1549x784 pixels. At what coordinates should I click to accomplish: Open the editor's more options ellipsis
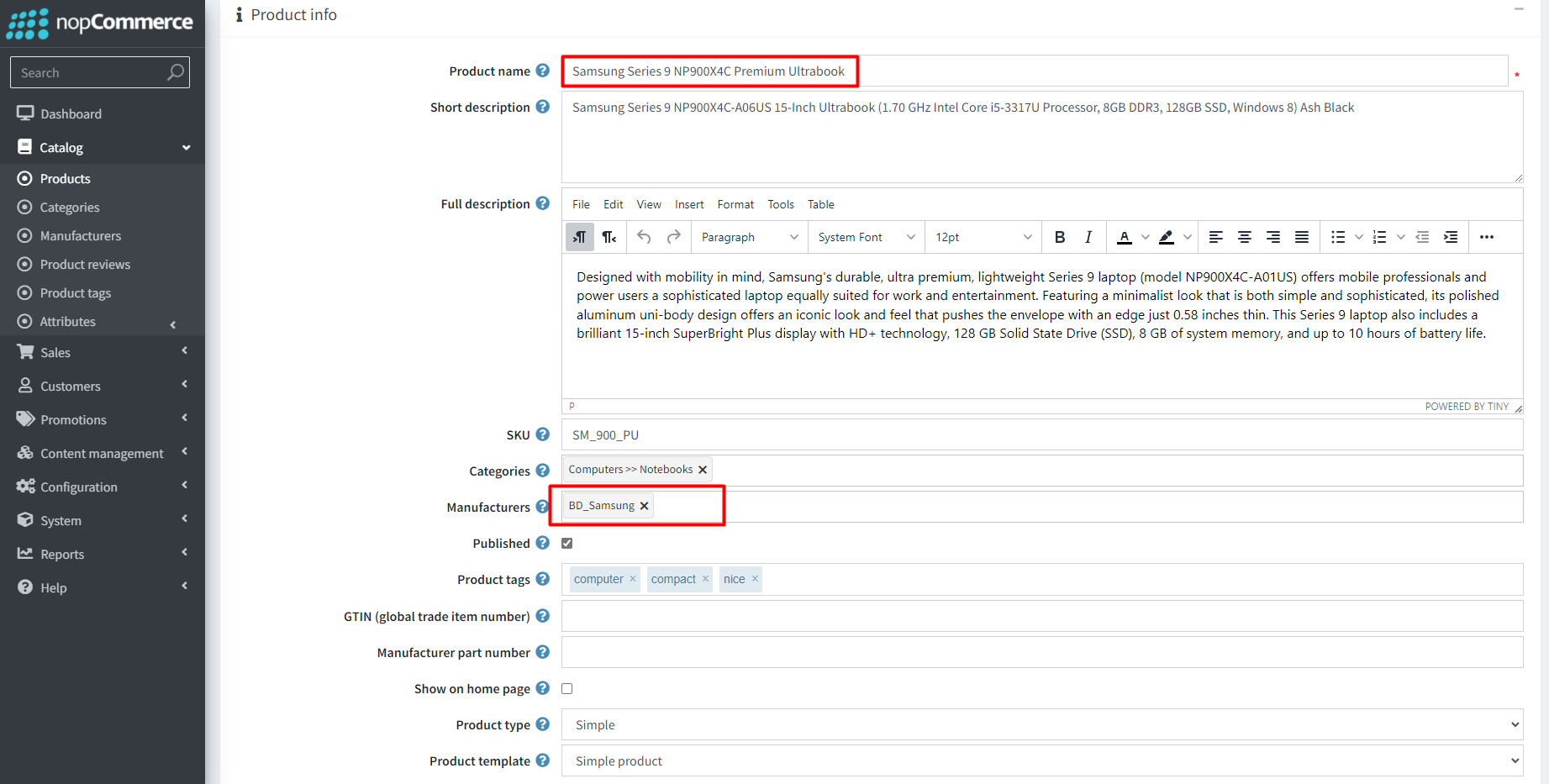click(1486, 238)
